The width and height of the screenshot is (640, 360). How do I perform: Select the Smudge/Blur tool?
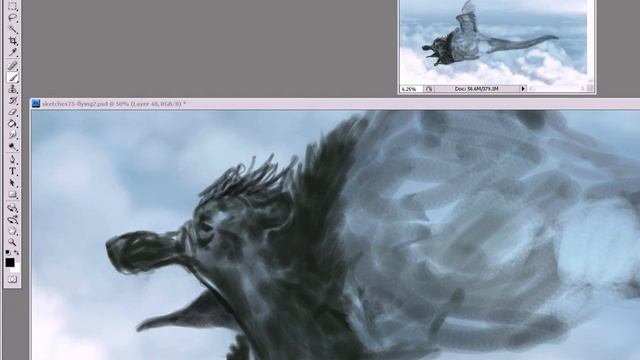[x=13, y=135]
